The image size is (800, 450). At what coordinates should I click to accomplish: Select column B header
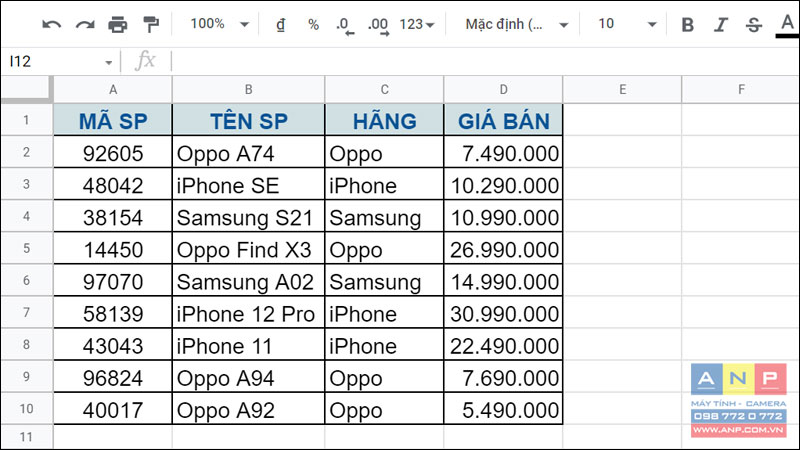point(248,90)
